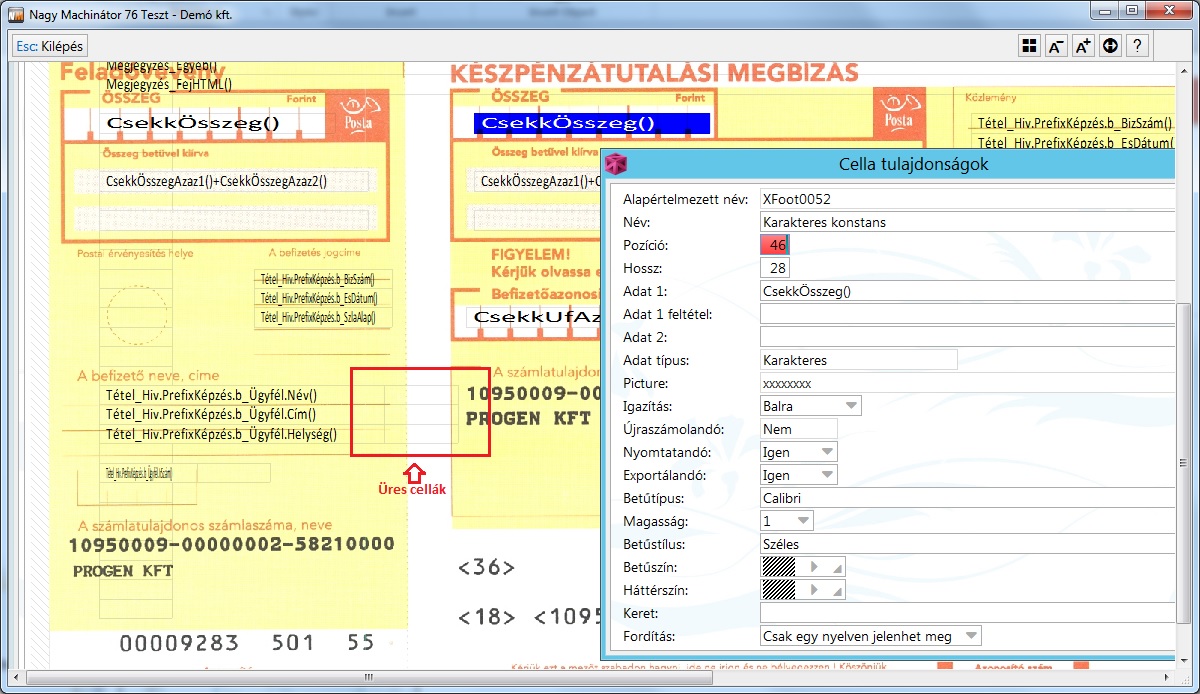1200x694 pixels.
Task: Click the empty Adat 1 feltétel field
Action: pos(968,314)
